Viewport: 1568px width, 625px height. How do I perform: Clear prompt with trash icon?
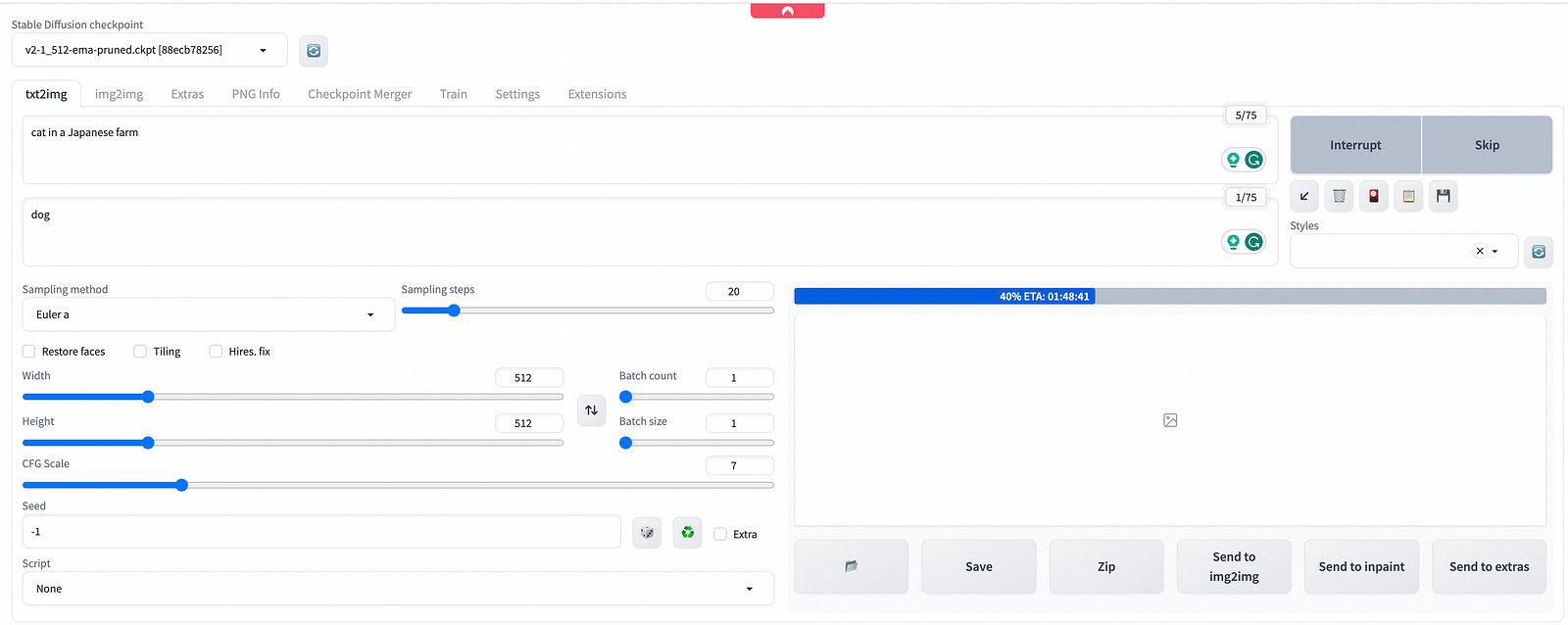tap(1339, 196)
